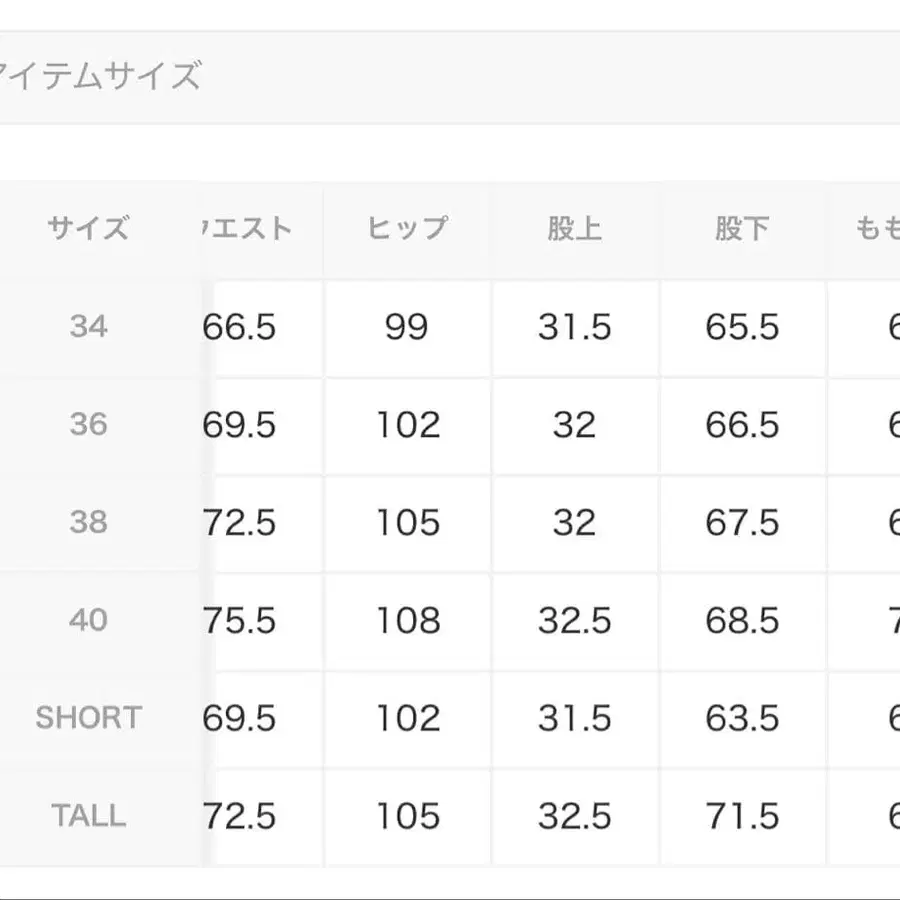The image size is (900, 900).
Task: Click the ヒップ column header
Action: pos(406,229)
